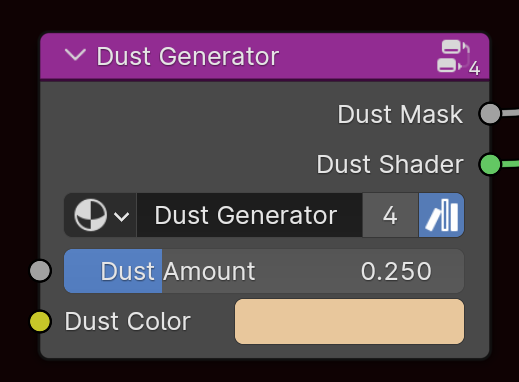The height and width of the screenshot is (382, 519).
Task: Select the gray wire from Dust Mask
Action: (510, 113)
